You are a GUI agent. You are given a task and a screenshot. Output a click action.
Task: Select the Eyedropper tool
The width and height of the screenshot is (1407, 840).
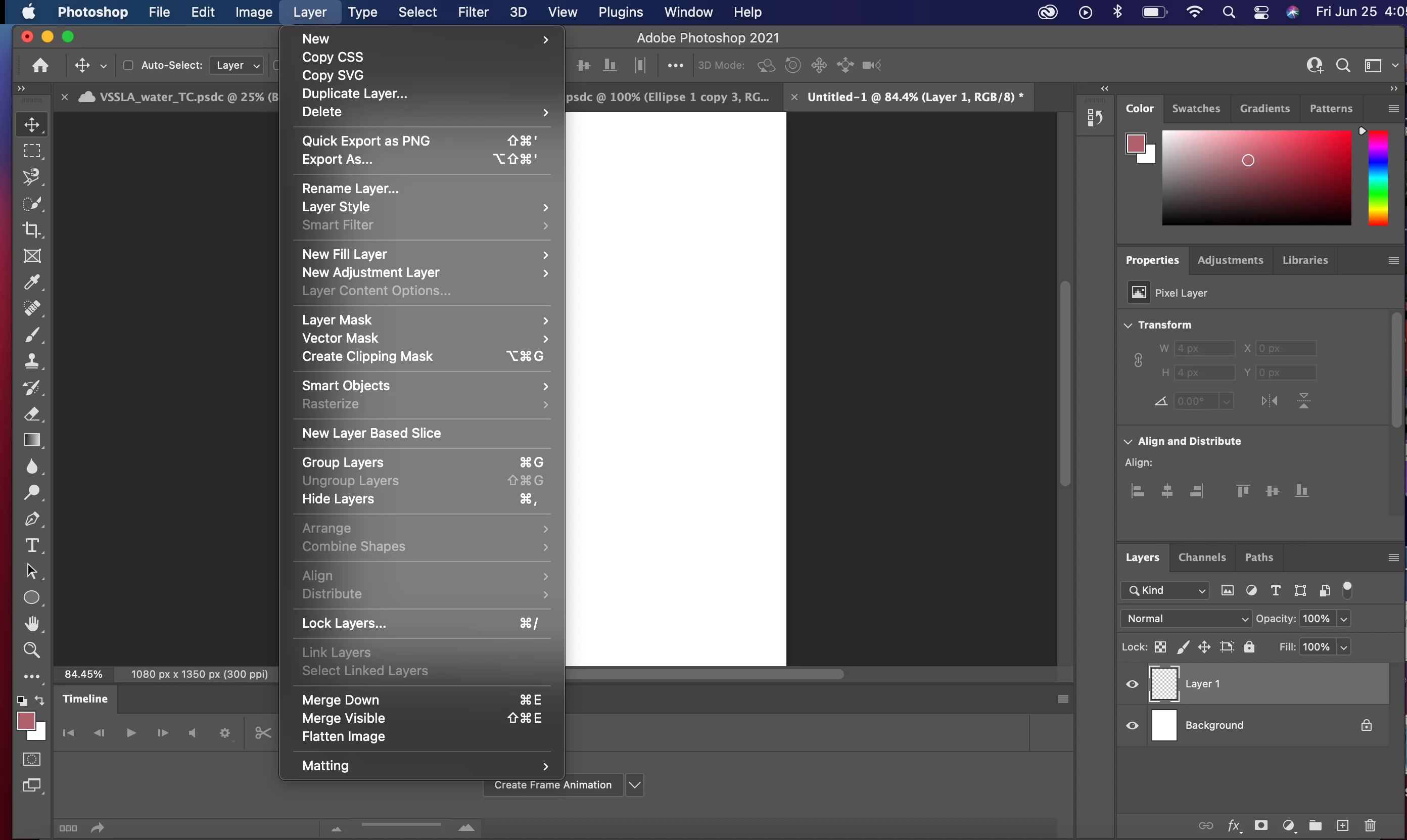(x=32, y=282)
